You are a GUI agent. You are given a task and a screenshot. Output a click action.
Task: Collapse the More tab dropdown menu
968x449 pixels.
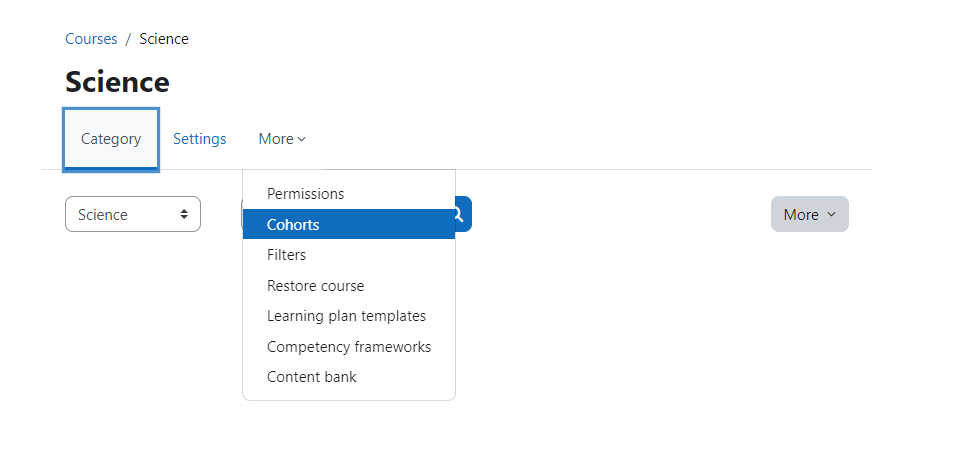[282, 139]
